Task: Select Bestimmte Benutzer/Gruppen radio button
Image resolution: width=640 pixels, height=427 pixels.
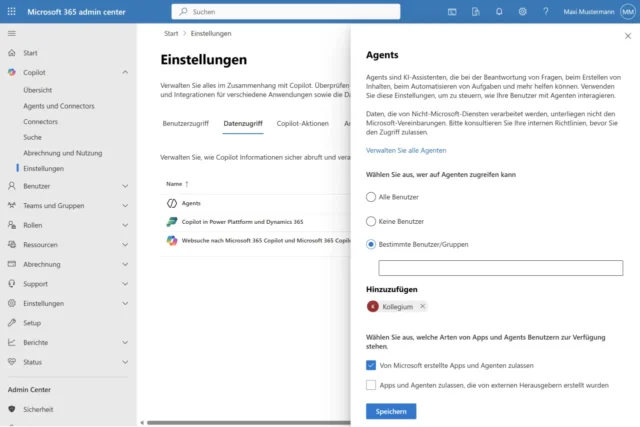Action: click(x=371, y=244)
